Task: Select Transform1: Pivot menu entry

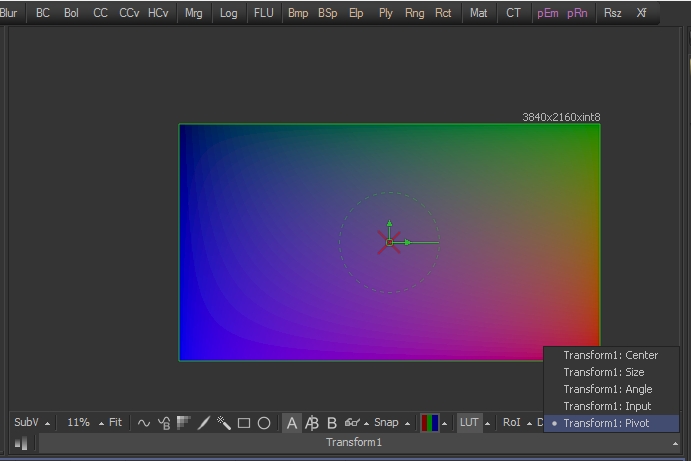Action: pos(611,424)
